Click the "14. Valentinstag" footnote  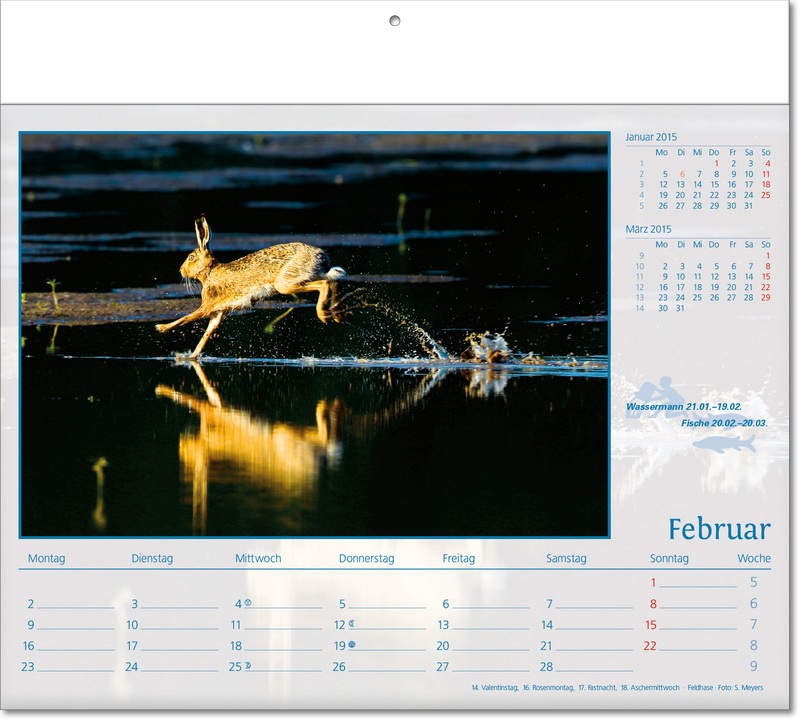495,688
